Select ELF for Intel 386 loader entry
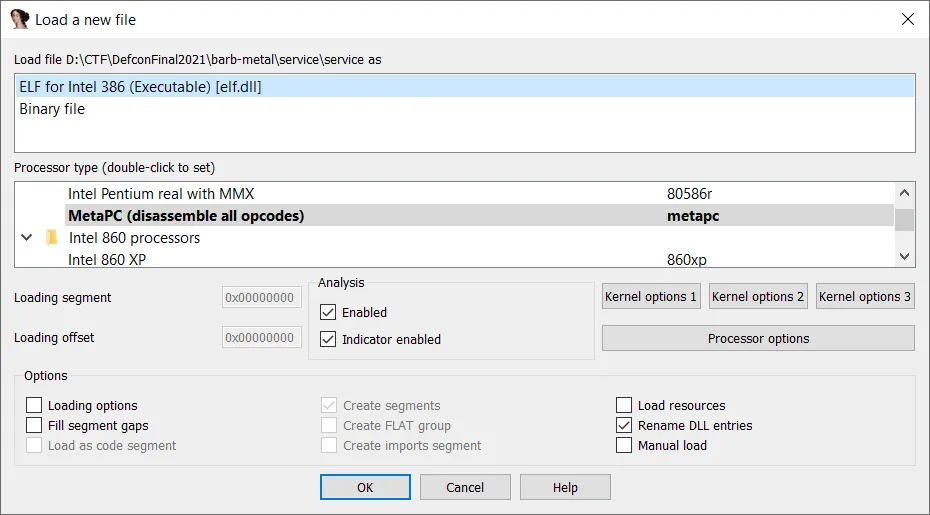 [140, 87]
